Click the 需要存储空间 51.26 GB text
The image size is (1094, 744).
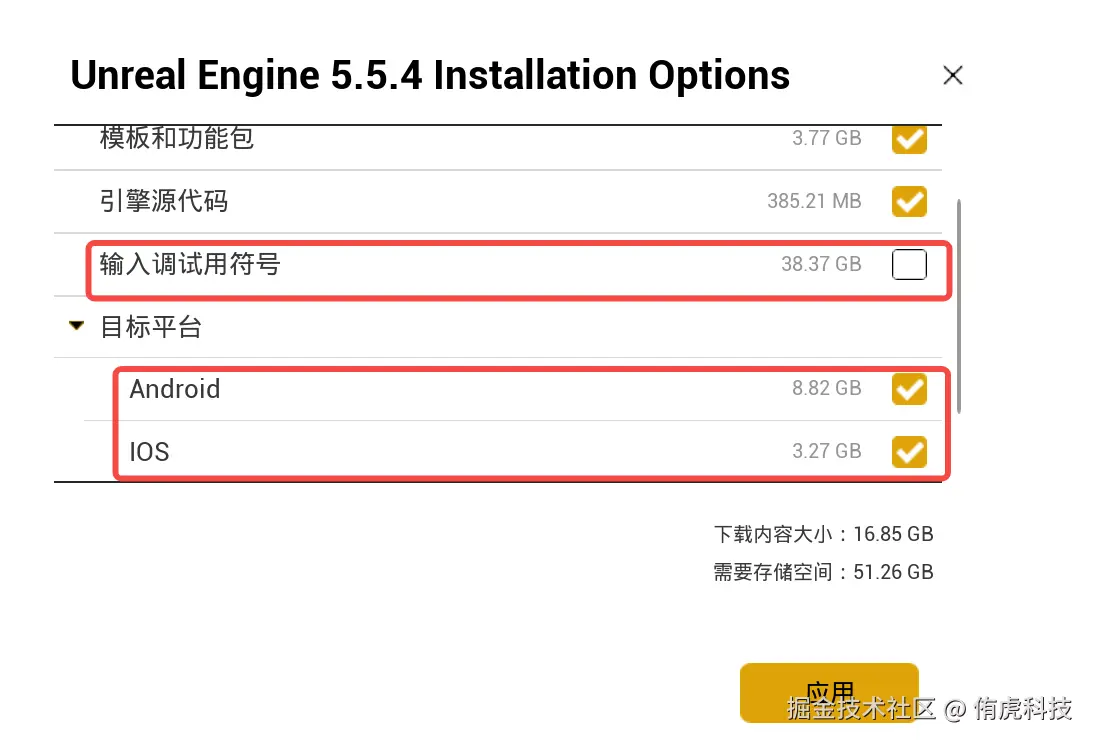[x=823, y=572]
